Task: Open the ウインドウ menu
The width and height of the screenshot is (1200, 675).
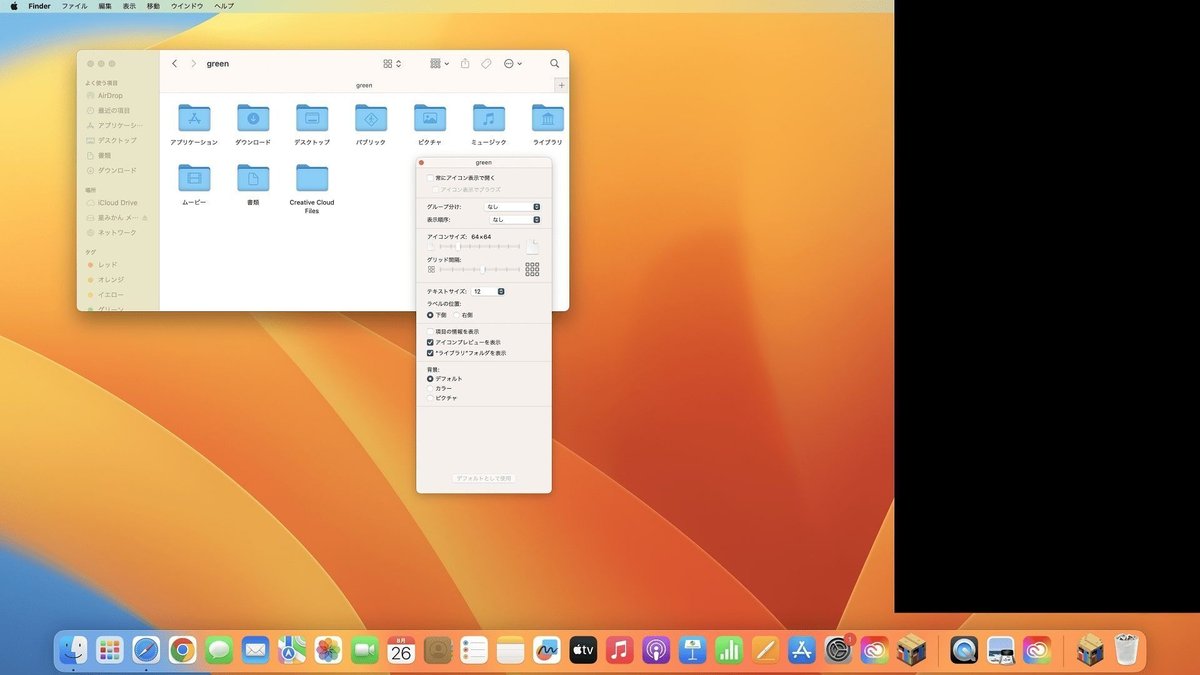Action: (187, 6)
